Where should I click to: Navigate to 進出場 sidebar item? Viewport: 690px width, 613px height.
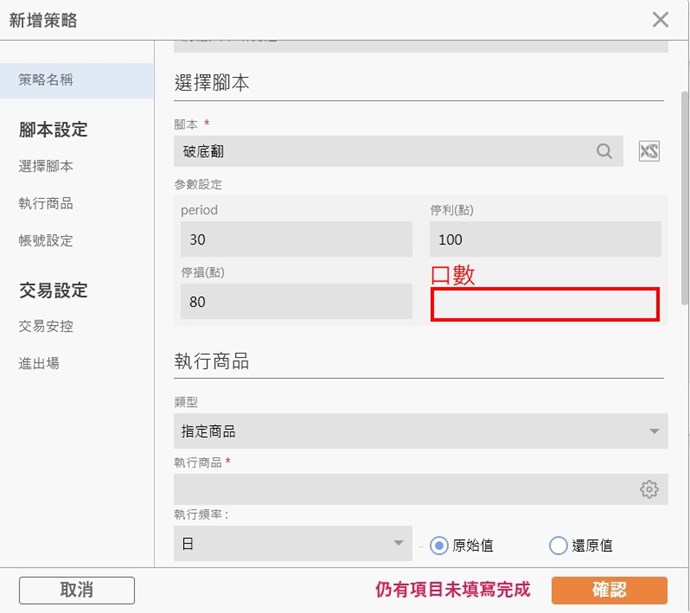39,363
